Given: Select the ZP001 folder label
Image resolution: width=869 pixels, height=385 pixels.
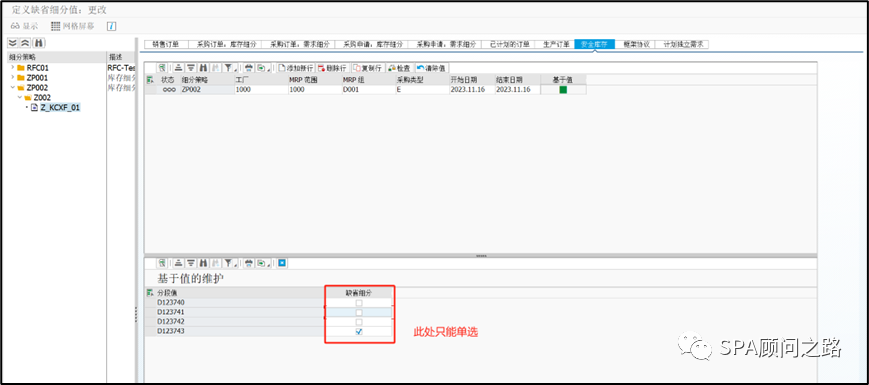Looking at the screenshot, I should tap(37, 78).
